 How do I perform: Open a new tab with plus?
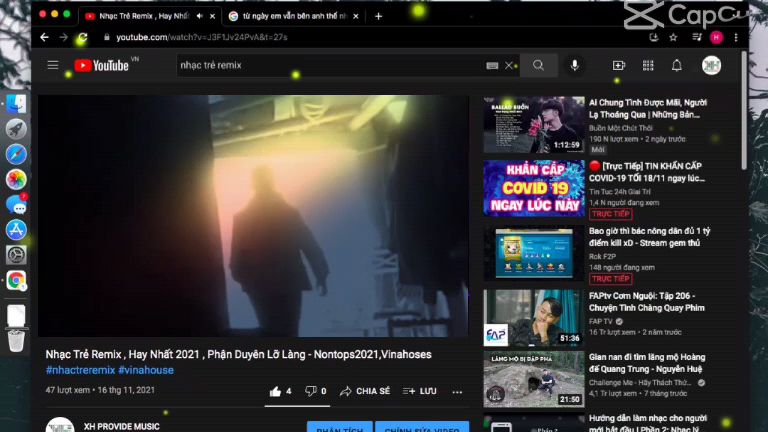(378, 16)
